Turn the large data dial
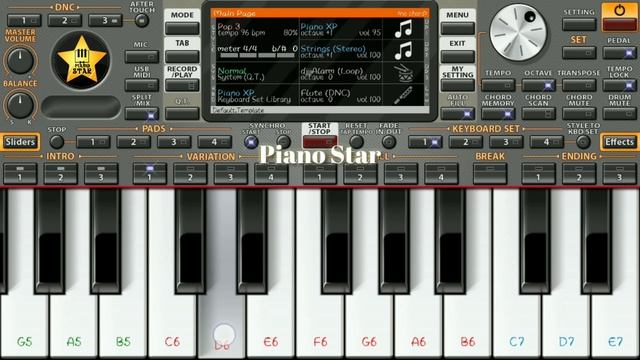 point(518,33)
